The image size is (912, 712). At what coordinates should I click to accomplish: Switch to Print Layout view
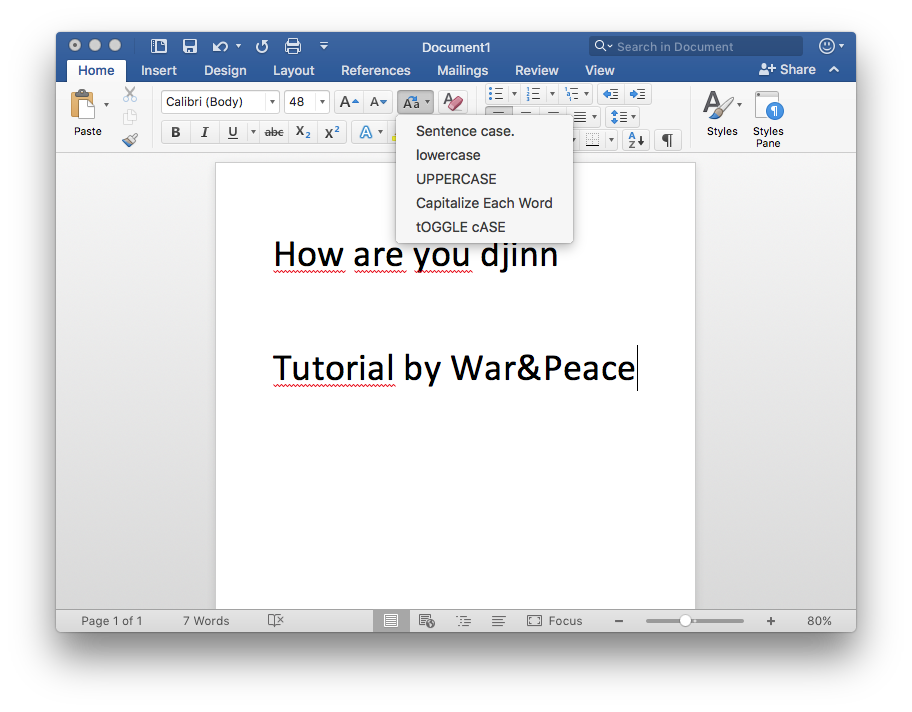pos(391,621)
